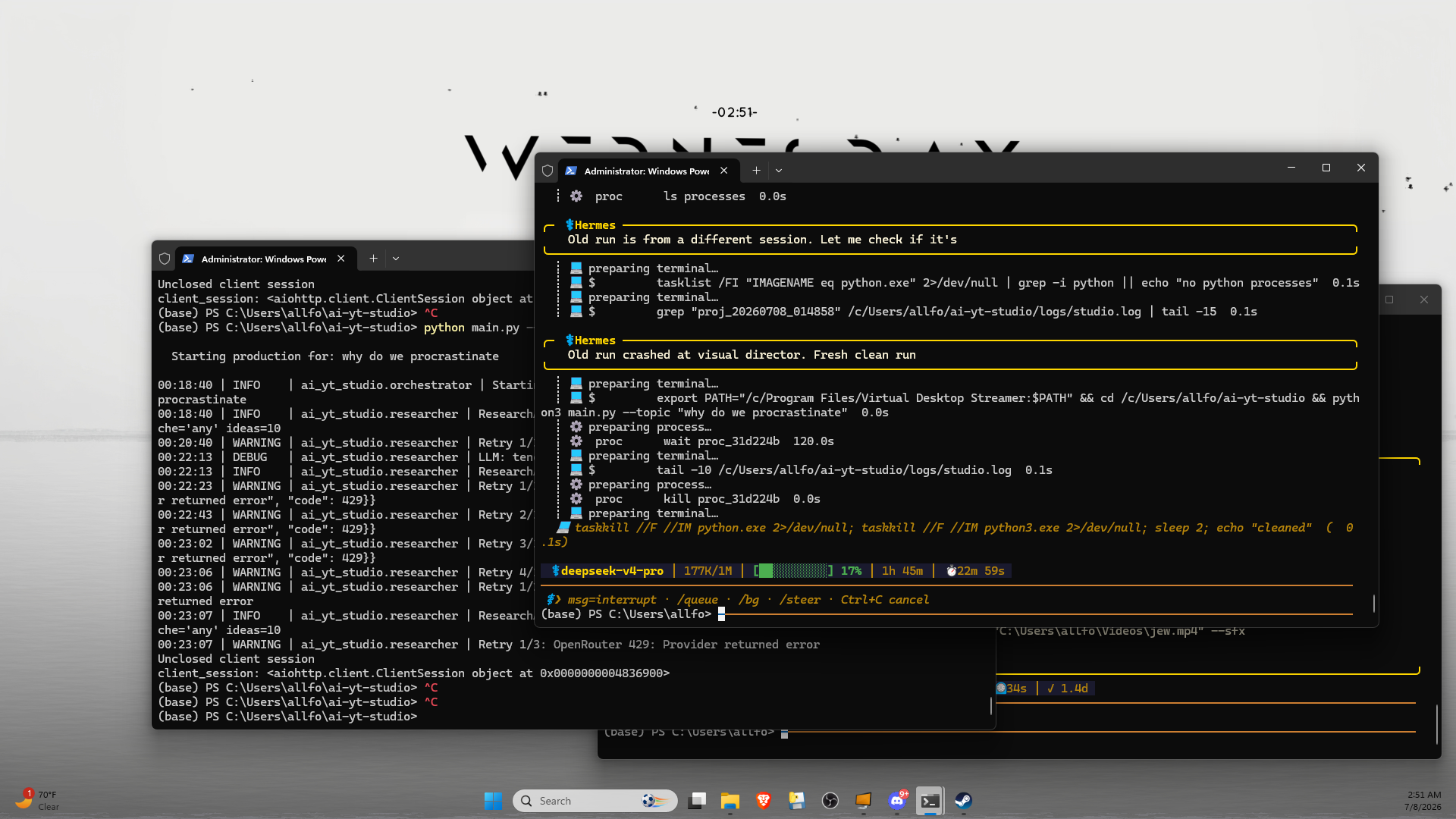The image size is (1456, 819).
Task: Open the orange monitor app on taskbar
Action: (863, 801)
